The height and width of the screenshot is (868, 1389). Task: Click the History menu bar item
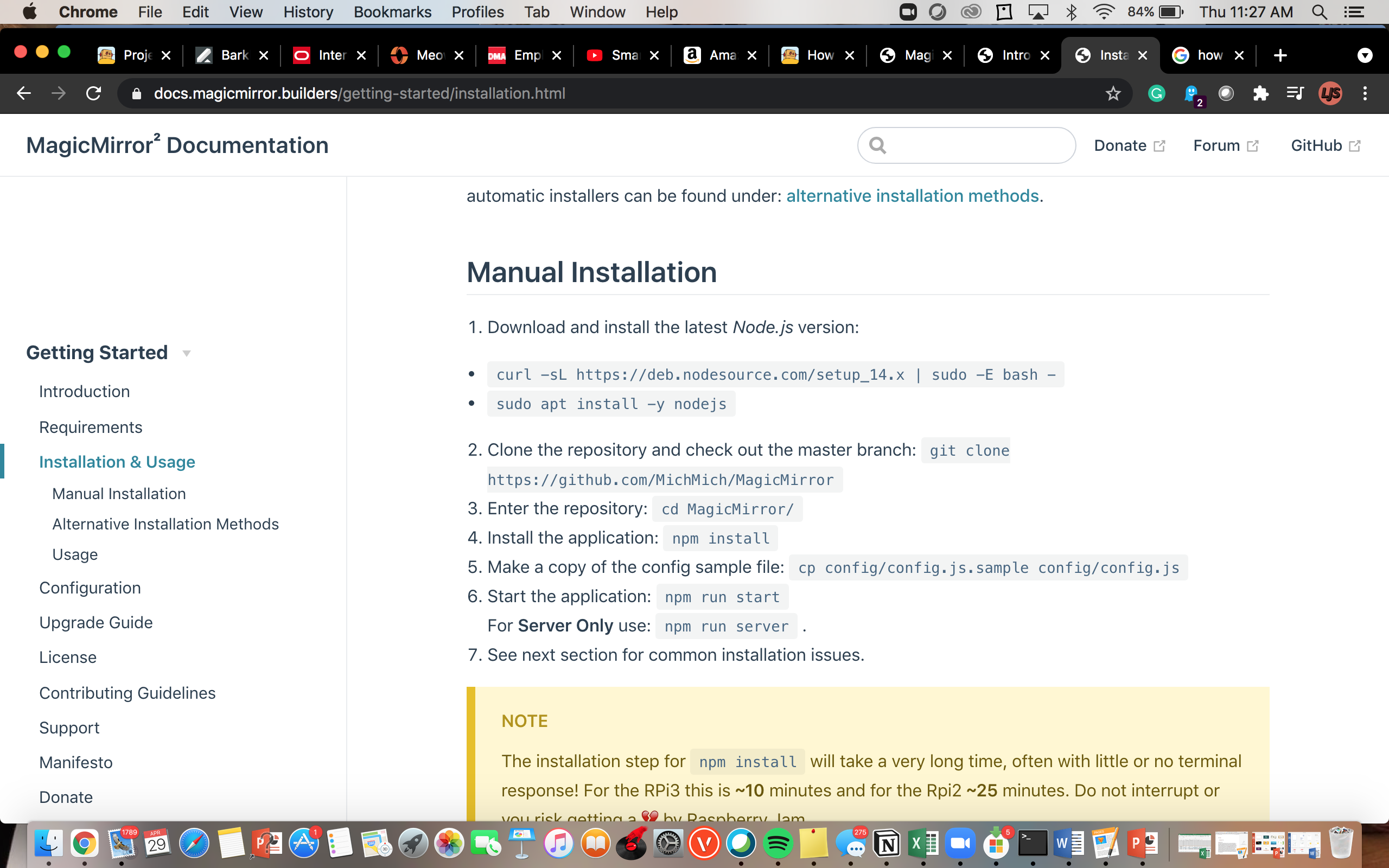click(306, 11)
